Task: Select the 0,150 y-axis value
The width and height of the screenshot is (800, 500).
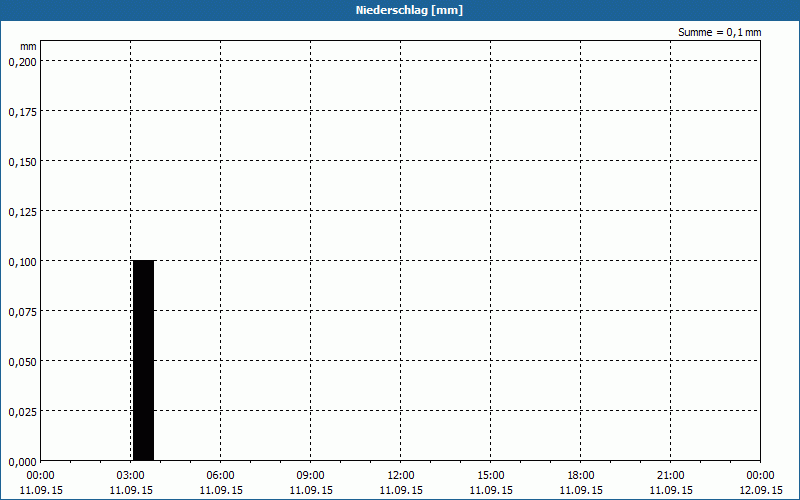Action: click(22, 162)
